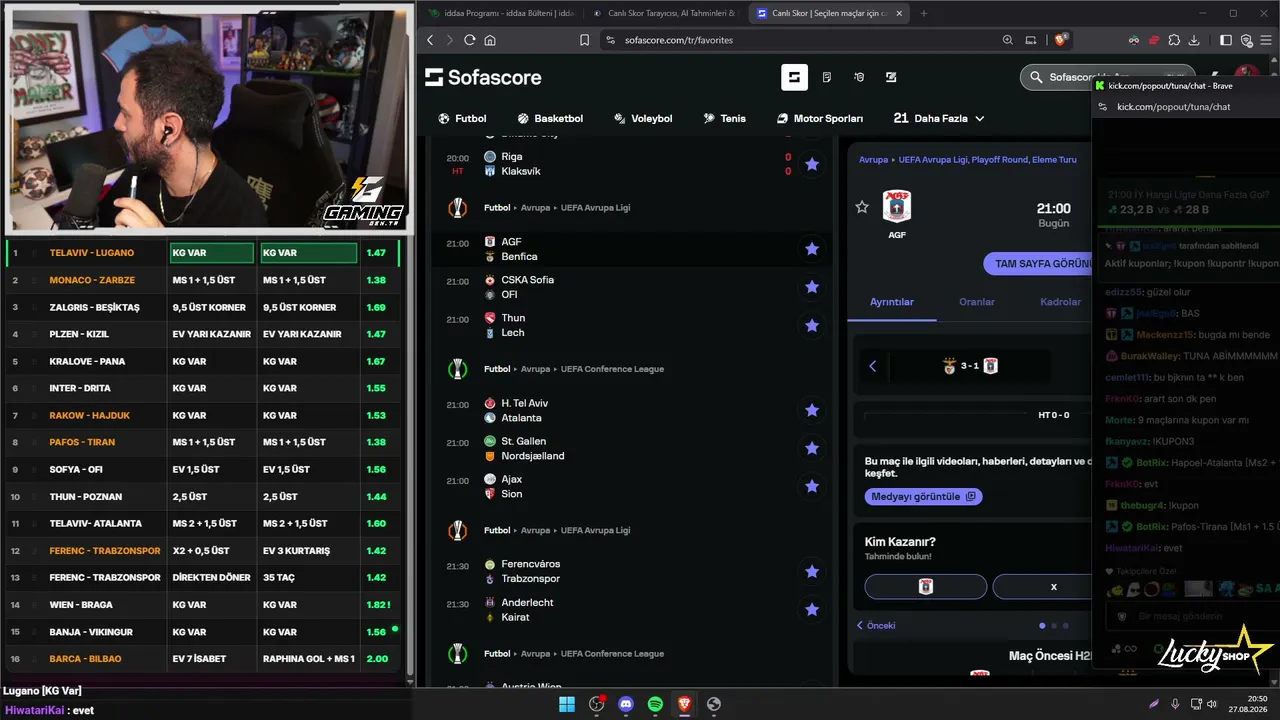Unfavorite the Ferencváros vs Trabzonspor match
The width and height of the screenshot is (1280, 720).
click(812, 571)
